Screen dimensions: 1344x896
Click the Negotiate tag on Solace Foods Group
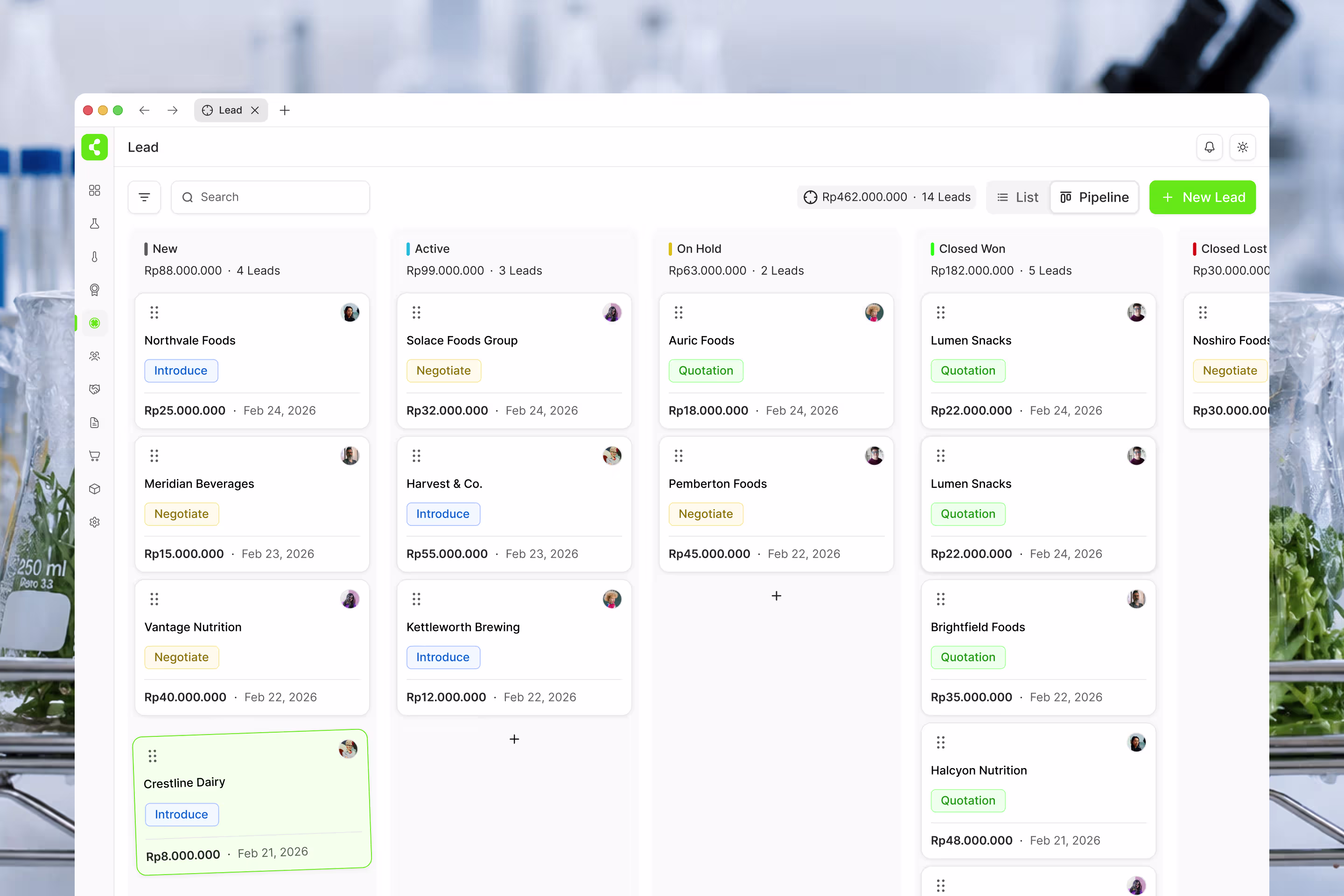pyautogui.click(x=444, y=370)
